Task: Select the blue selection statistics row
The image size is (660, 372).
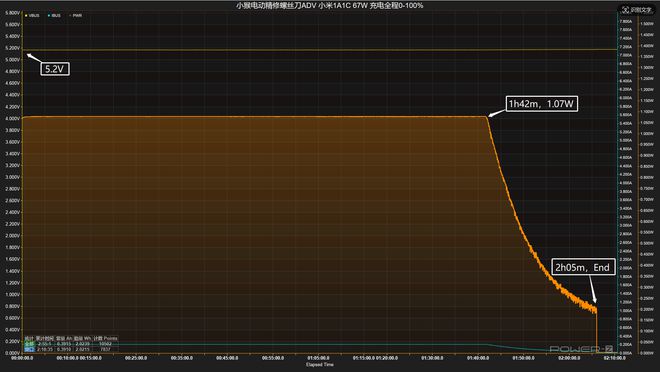Action: pyautogui.click(x=71, y=349)
